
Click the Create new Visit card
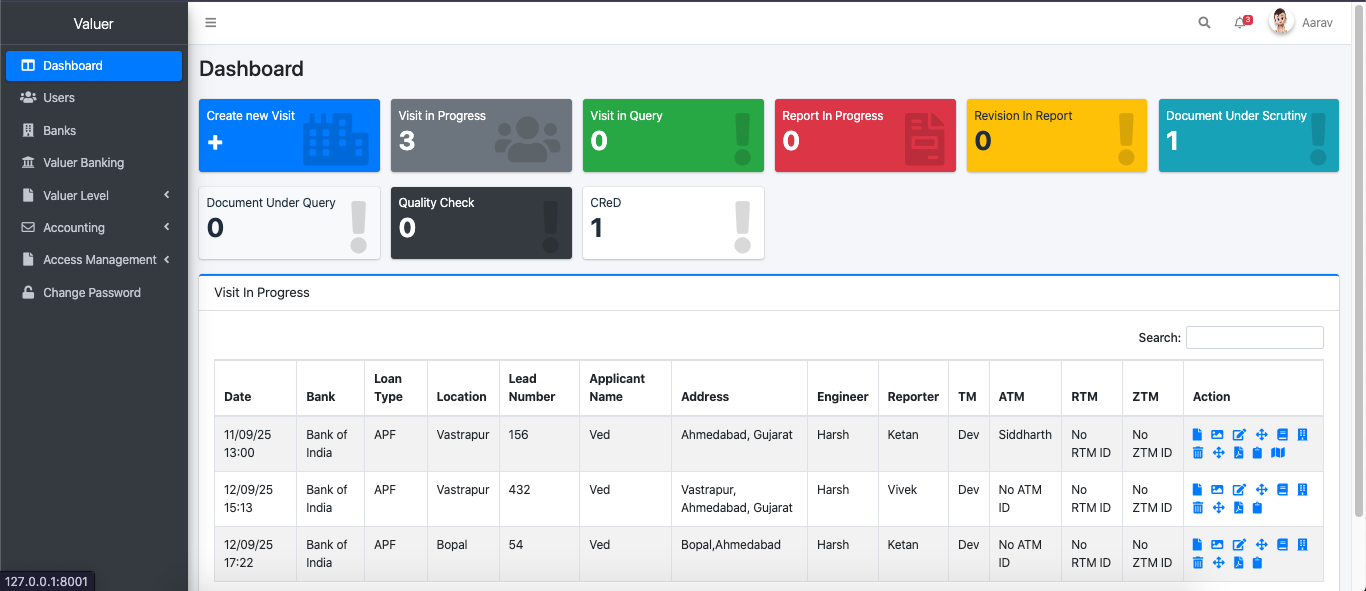289,135
